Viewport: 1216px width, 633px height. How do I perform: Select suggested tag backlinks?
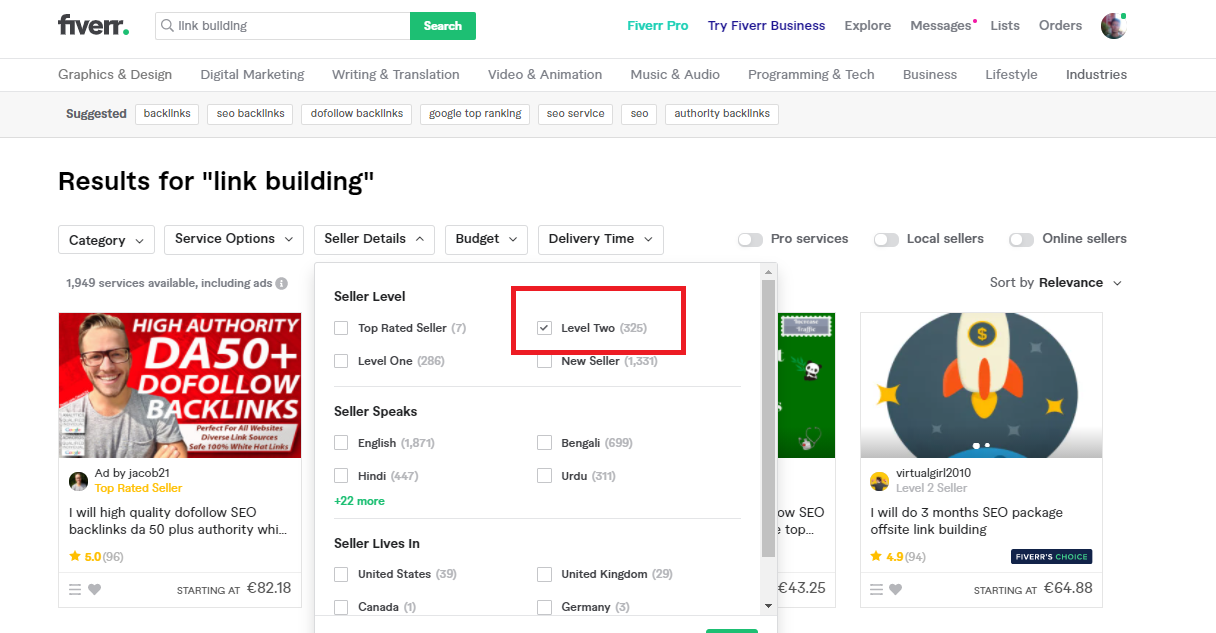(x=167, y=114)
